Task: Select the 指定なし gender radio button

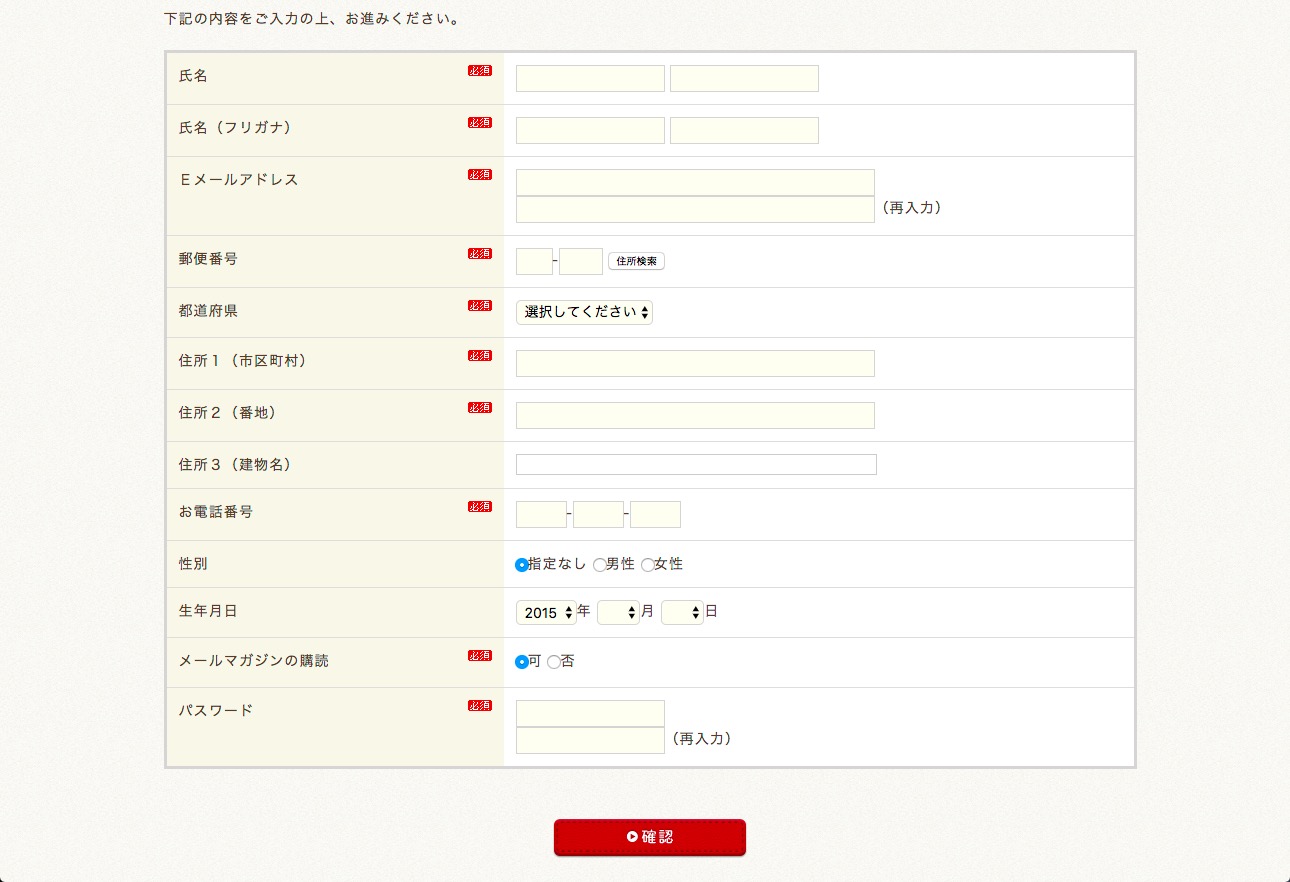Action: point(521,565)
